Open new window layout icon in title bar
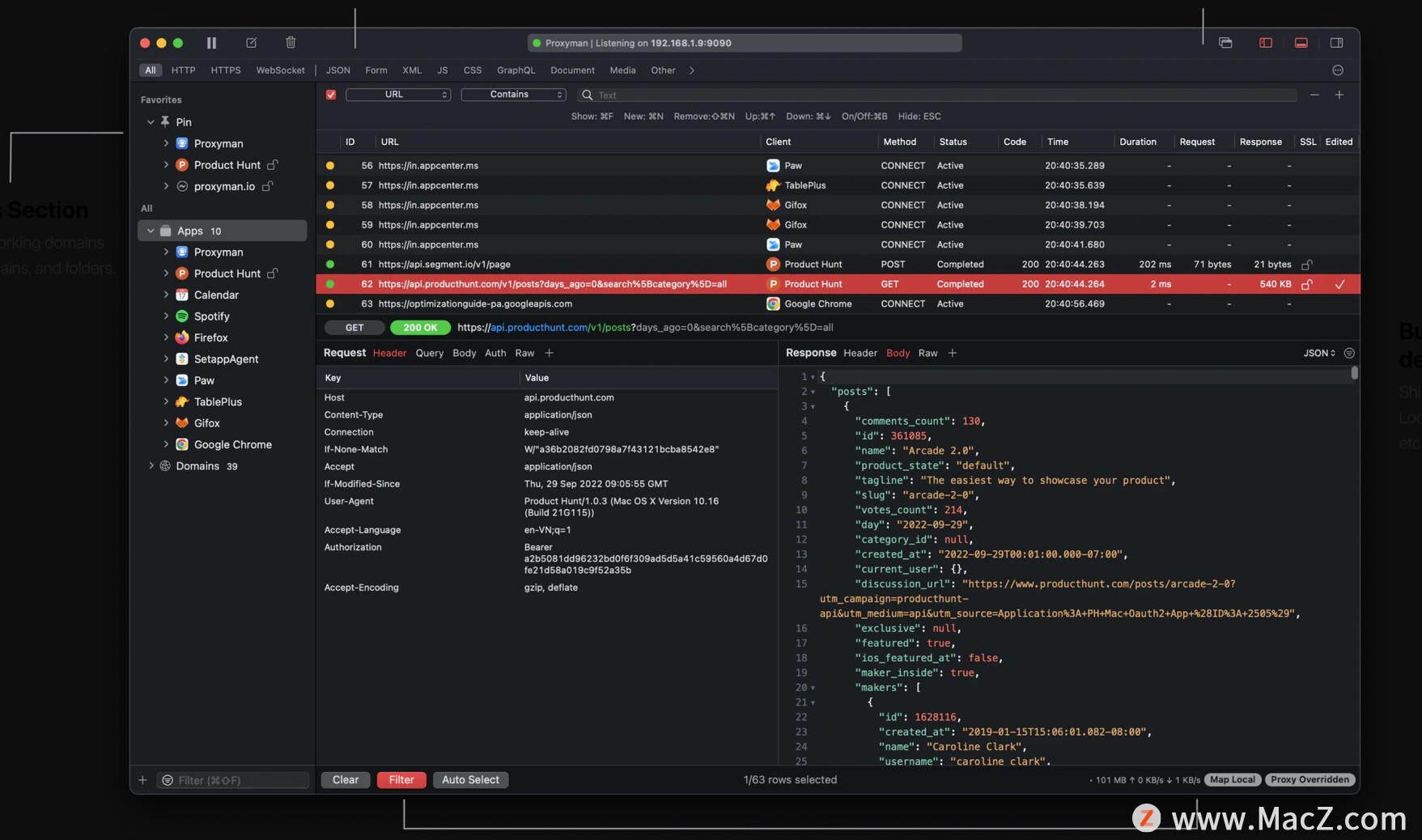This screenshot has height=840, width=1422. click(1225, 43)
